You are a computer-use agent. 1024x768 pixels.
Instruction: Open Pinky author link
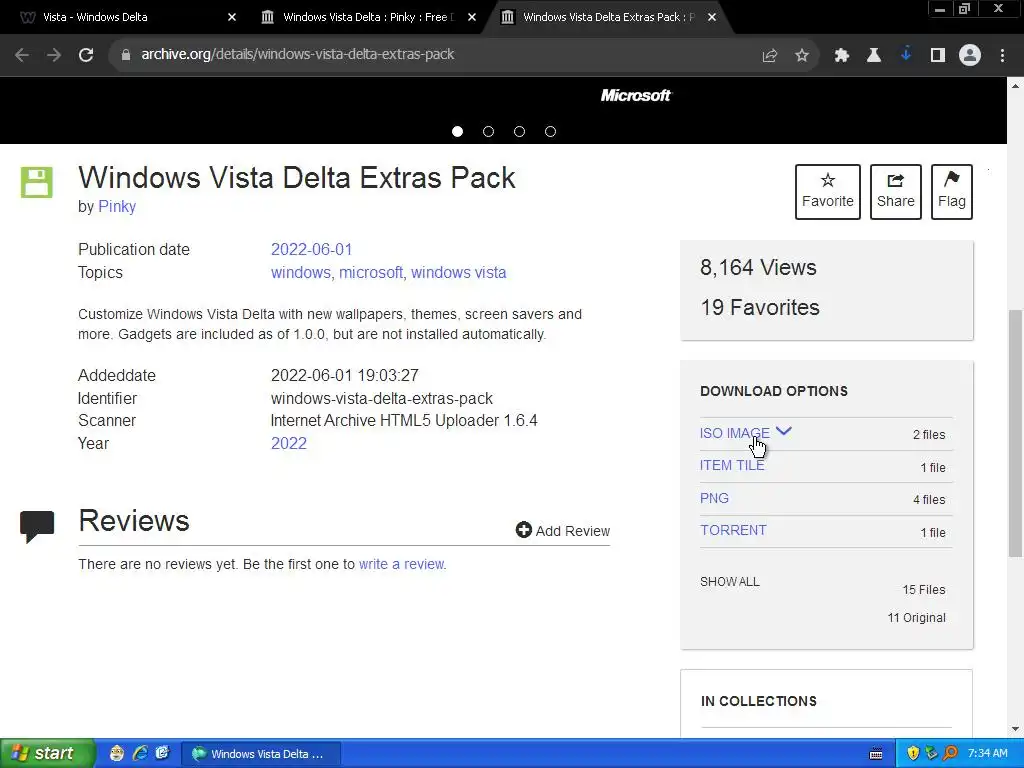click(117, 206)
